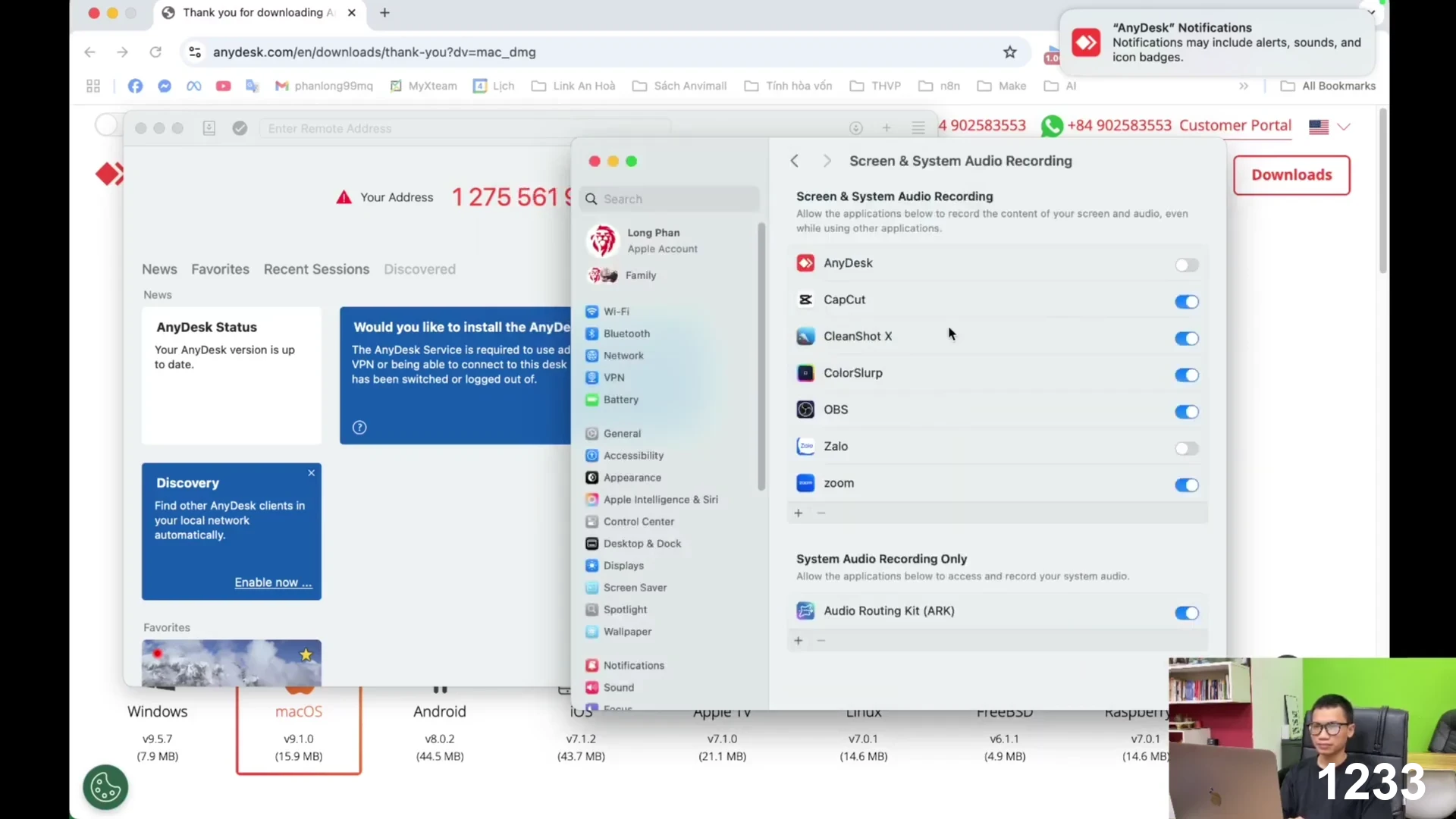This screenshot has height=819, width=1456.
Task: Expand the website language flag dropdown
Action: 1330,127
